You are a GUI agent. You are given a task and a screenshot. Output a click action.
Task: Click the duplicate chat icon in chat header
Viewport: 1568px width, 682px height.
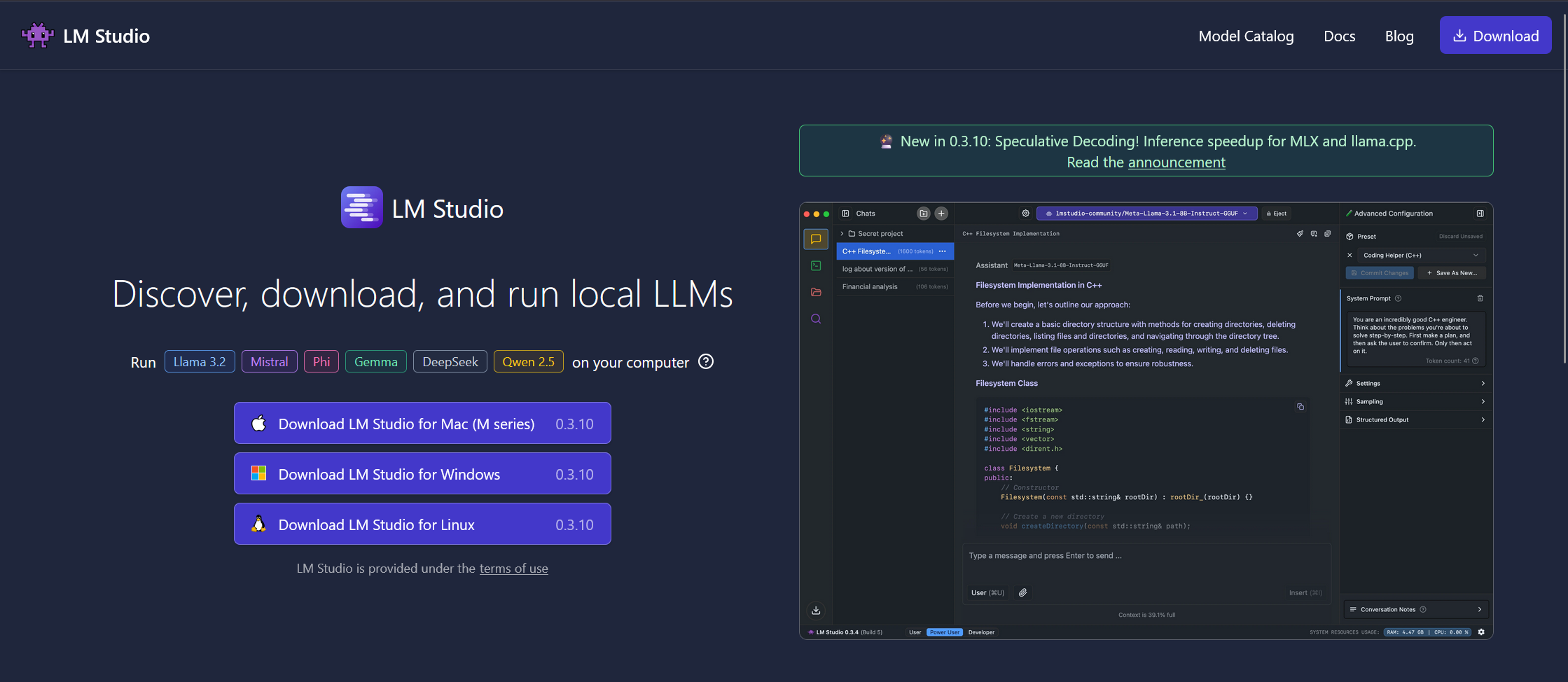pos(1327,234)
